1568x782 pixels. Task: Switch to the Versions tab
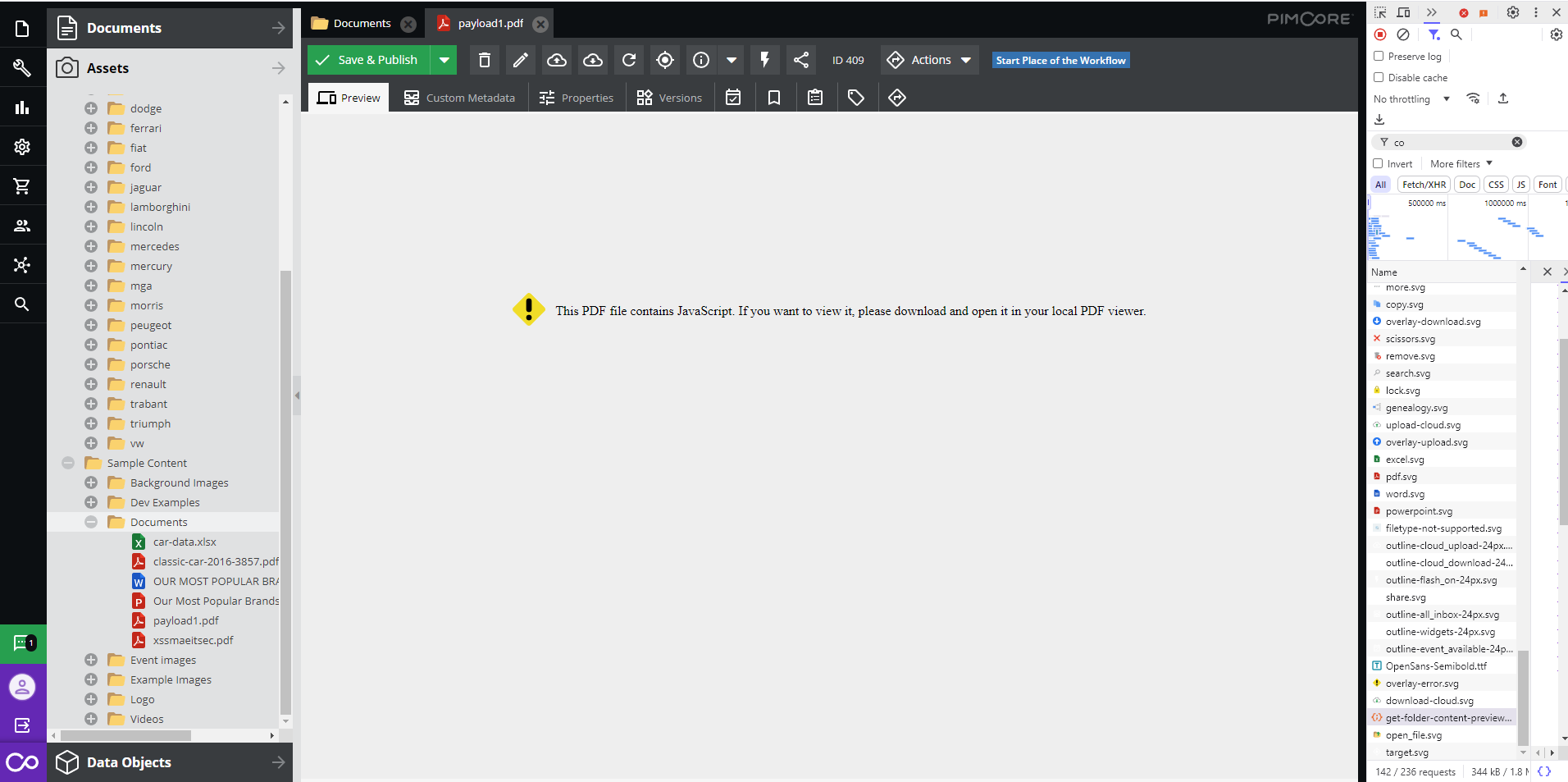coord(670,98)
